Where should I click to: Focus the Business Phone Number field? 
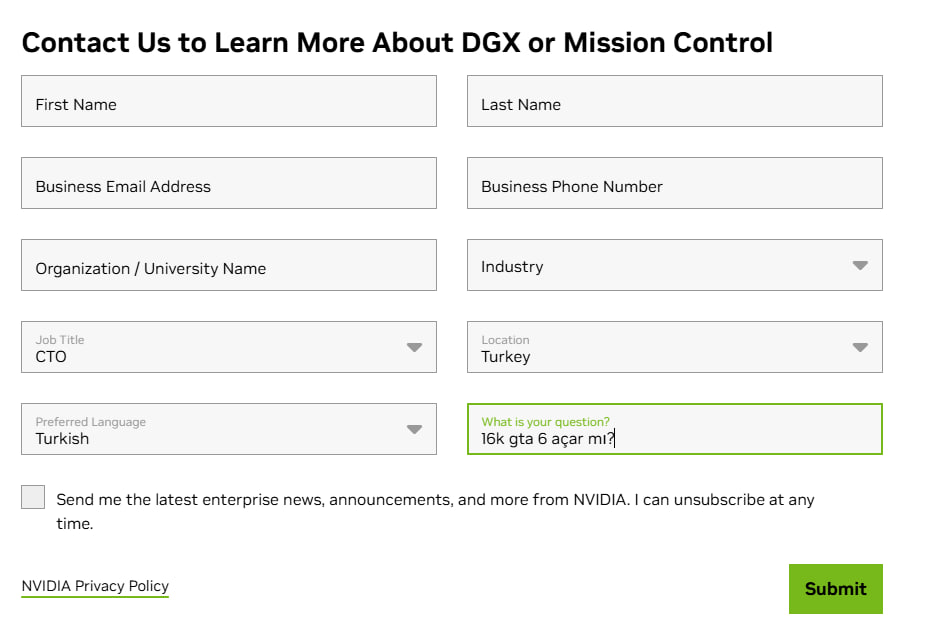click(x=675, y=183)
